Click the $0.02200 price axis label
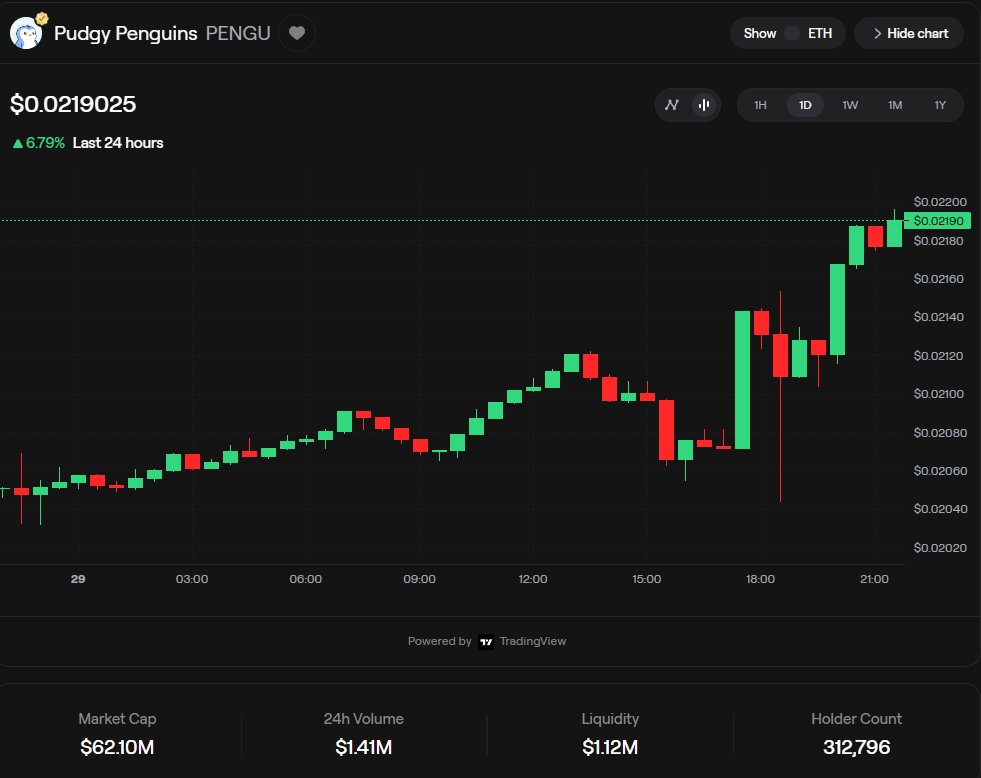The image size is (981, 778). click(x=940, y=202)
